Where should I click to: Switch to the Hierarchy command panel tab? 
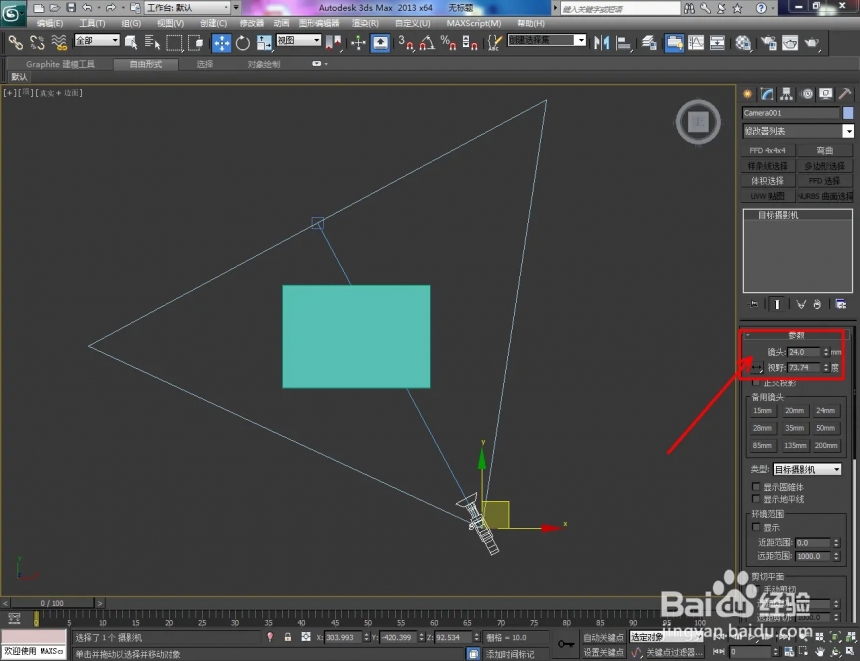[787, 94]
